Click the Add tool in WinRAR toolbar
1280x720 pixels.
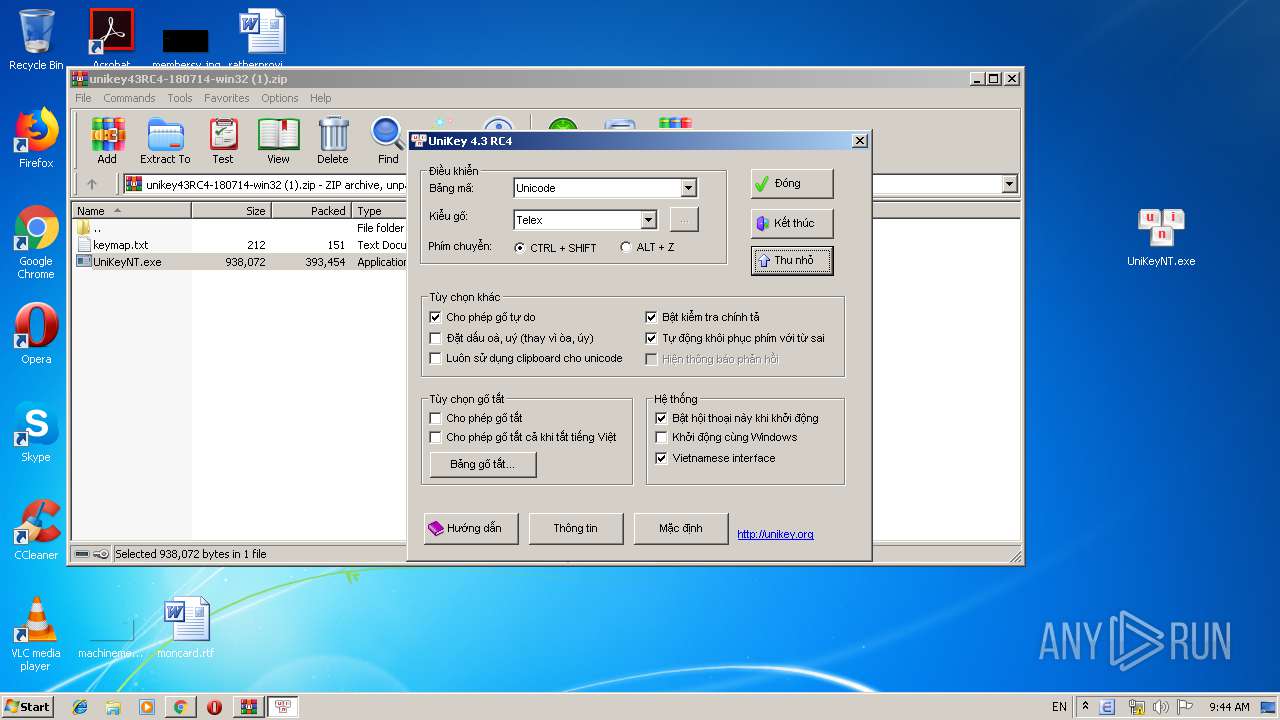107,140
